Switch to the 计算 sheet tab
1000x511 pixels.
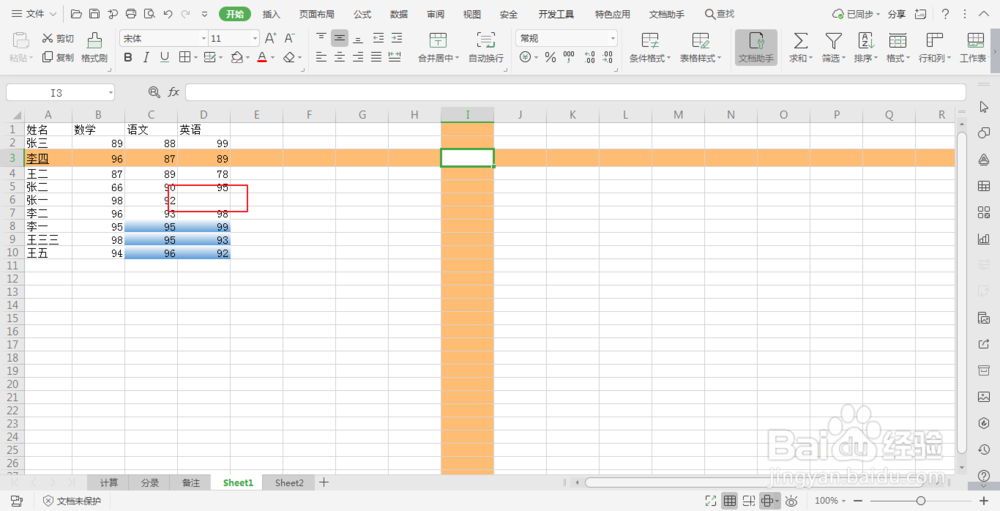109,483
